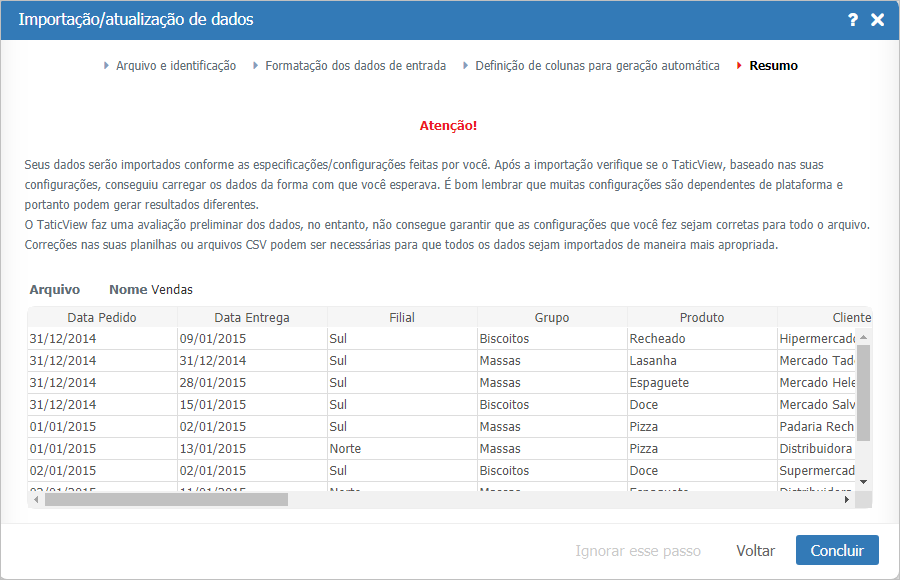Click the Lasanha product cell
This screenshot has width=900, height=580.
[653, 361]
